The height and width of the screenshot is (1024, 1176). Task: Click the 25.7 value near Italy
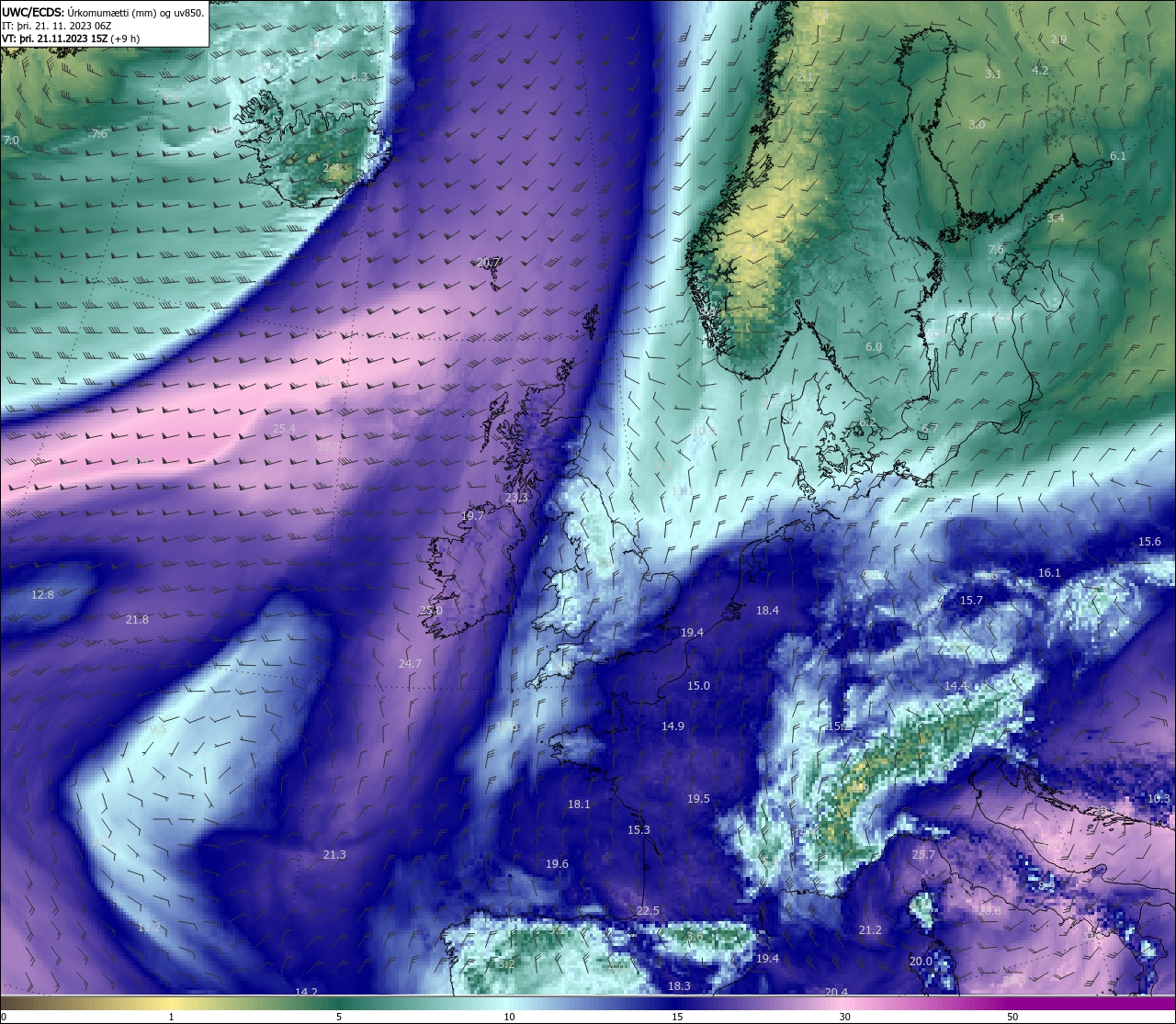[922, 855]
